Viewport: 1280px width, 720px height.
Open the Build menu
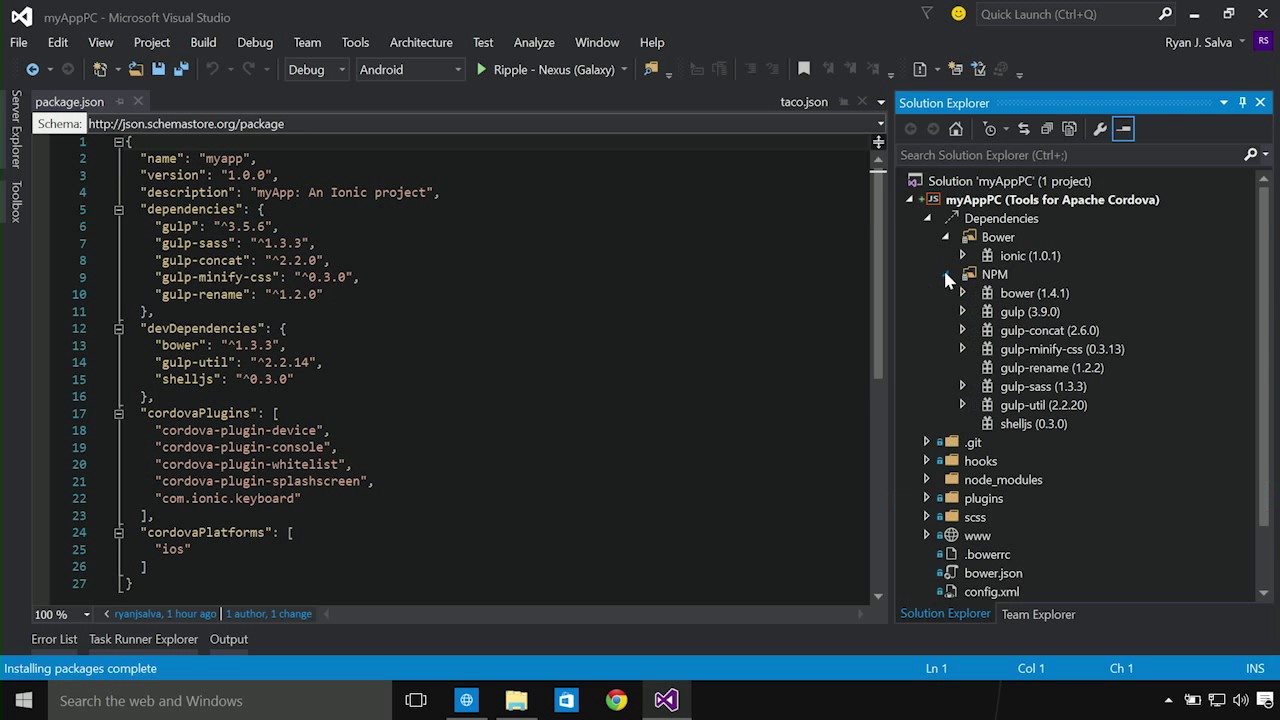coord(203,42)
